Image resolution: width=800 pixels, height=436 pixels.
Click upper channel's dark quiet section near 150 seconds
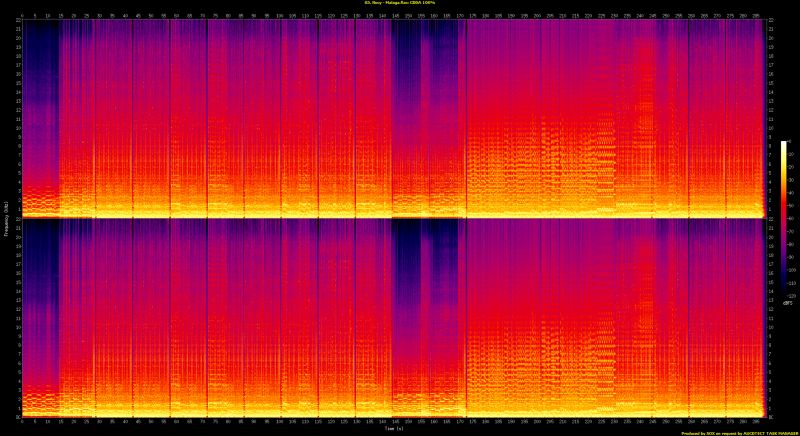[408, 60]
